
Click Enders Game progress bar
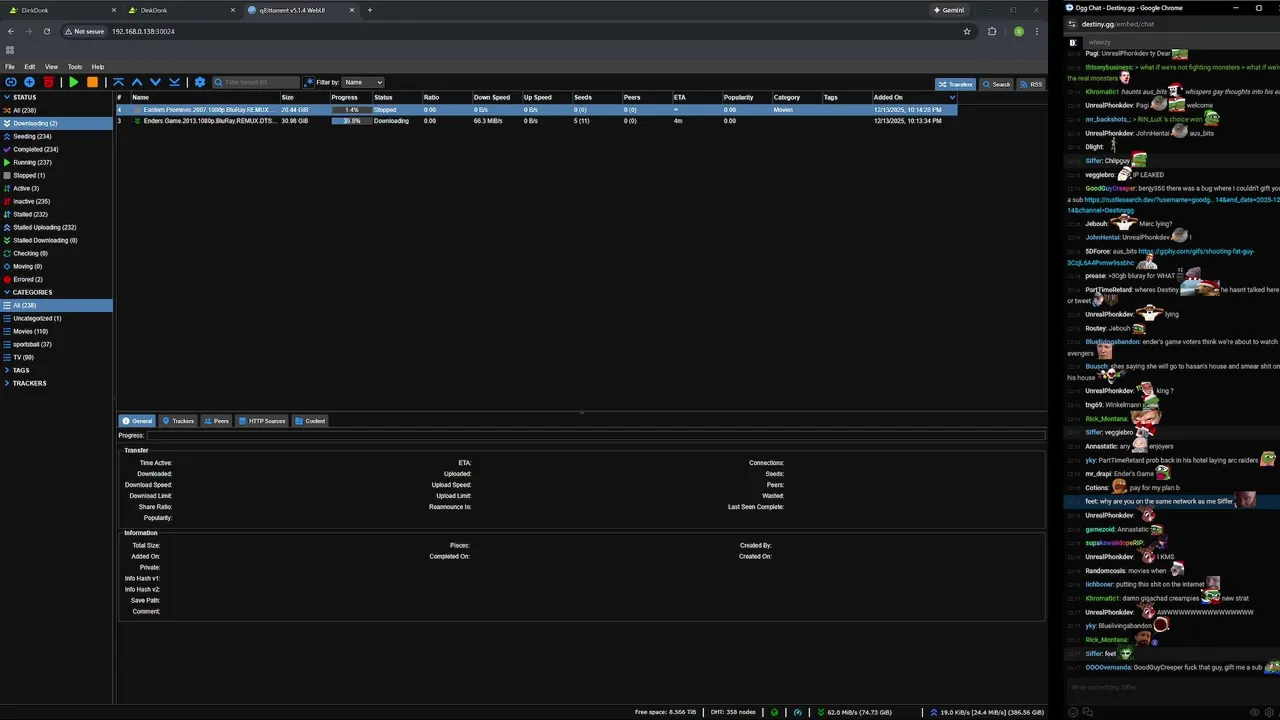pos(351,121)
